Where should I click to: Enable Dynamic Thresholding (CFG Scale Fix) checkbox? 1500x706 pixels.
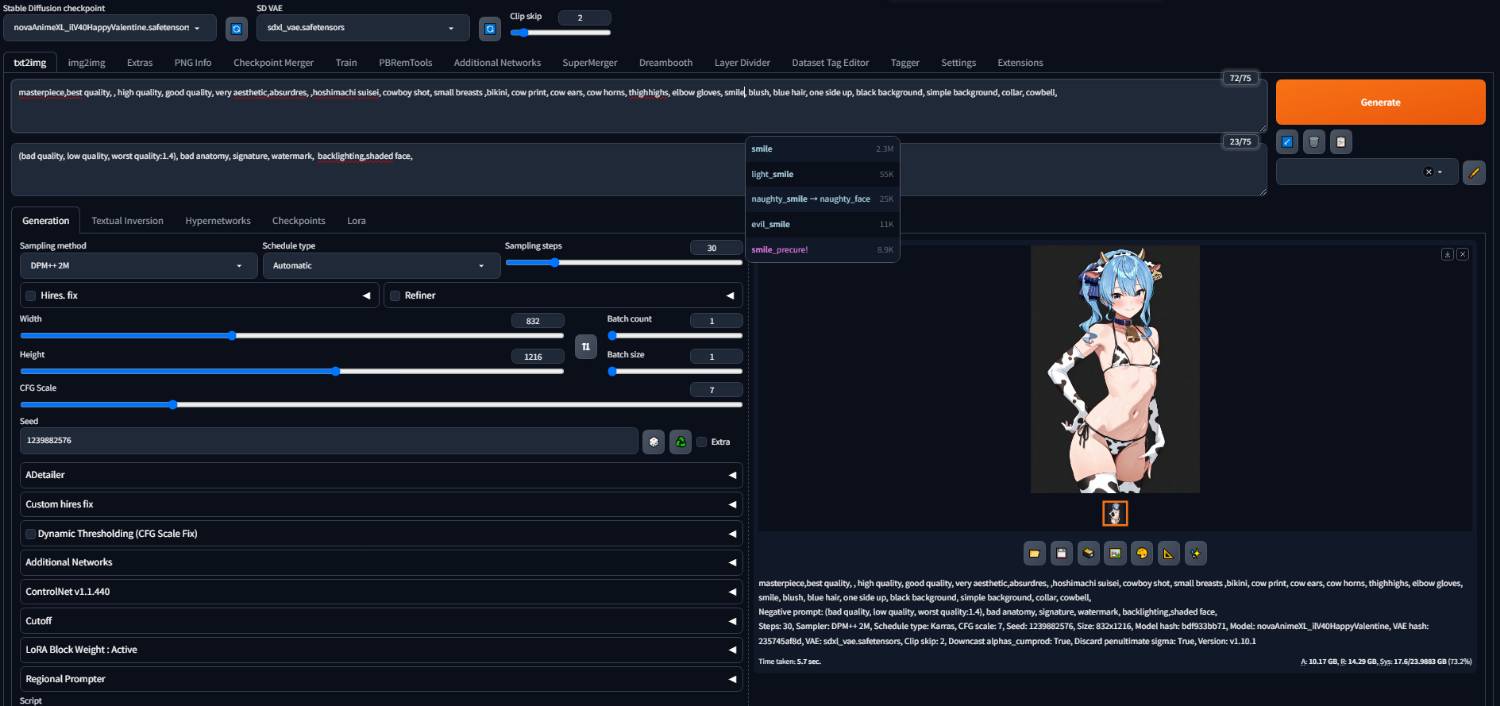31,534
